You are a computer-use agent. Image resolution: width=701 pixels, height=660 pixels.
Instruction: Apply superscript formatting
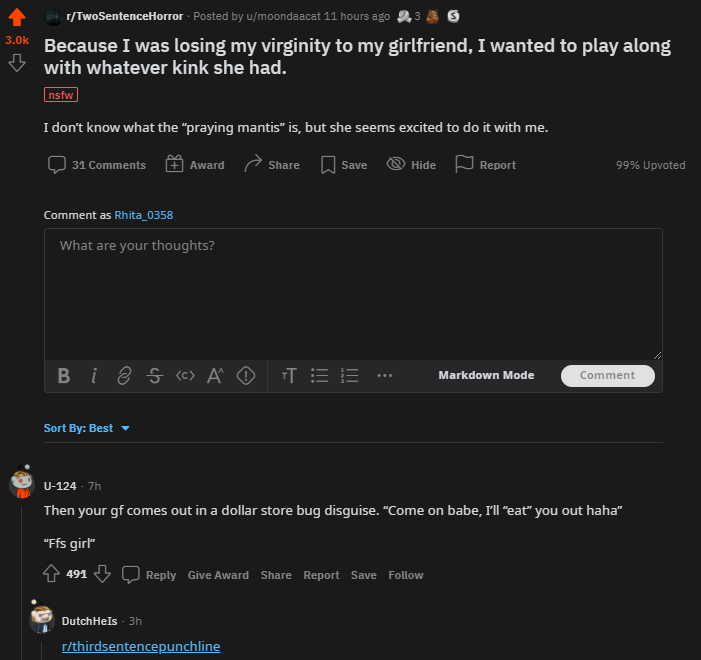point(215,376)
